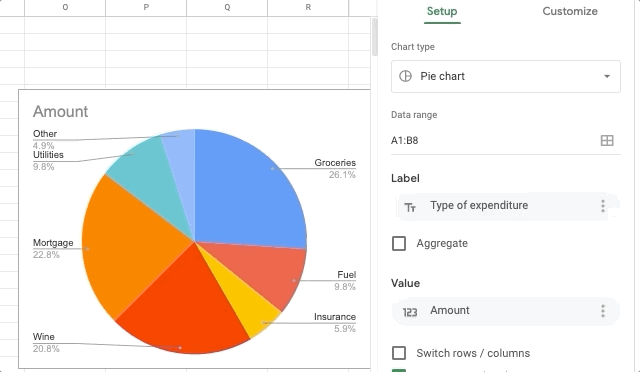Image resolution: width=640 pixels, height=372 pixels.
Task: Click the 4.9% percentage label
Action: (44, 145)
